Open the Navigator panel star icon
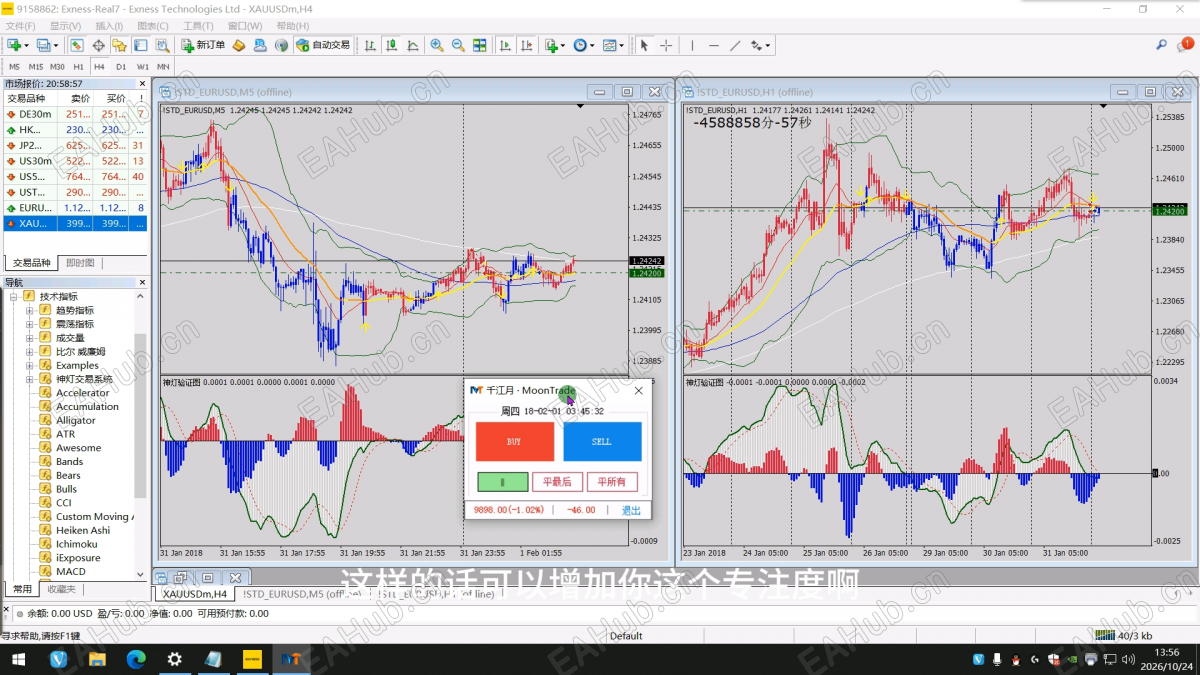 pyautogui.click(x=120, y=45)
